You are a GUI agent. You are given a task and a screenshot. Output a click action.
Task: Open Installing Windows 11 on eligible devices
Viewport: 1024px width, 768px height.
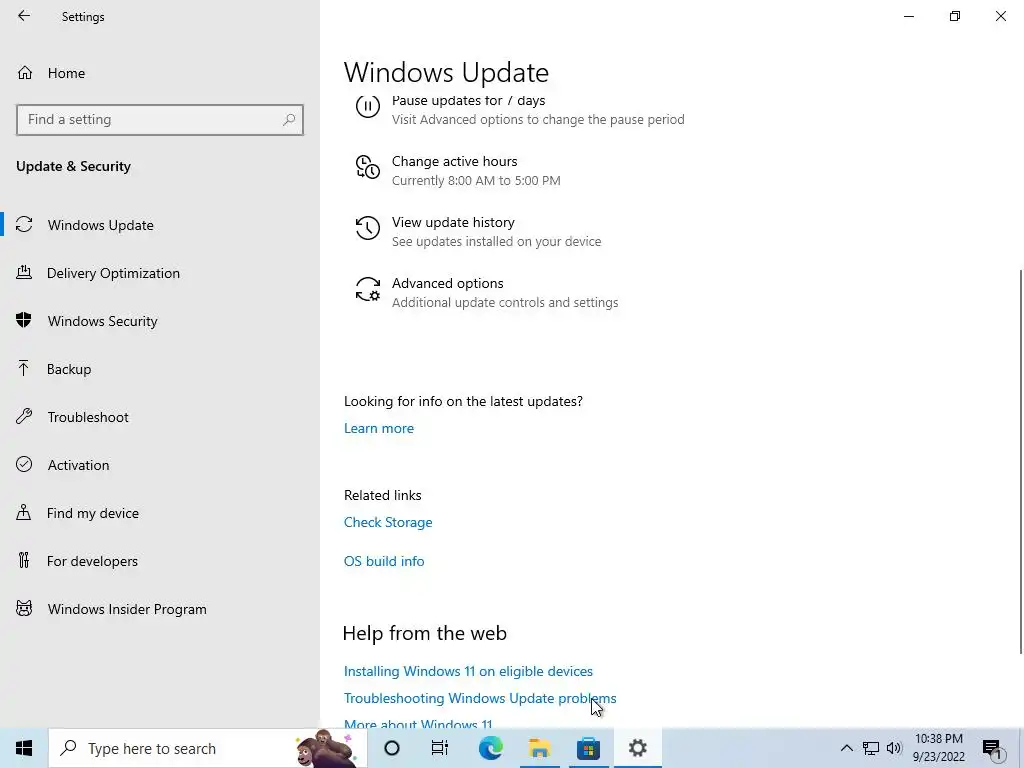[468, 671]
